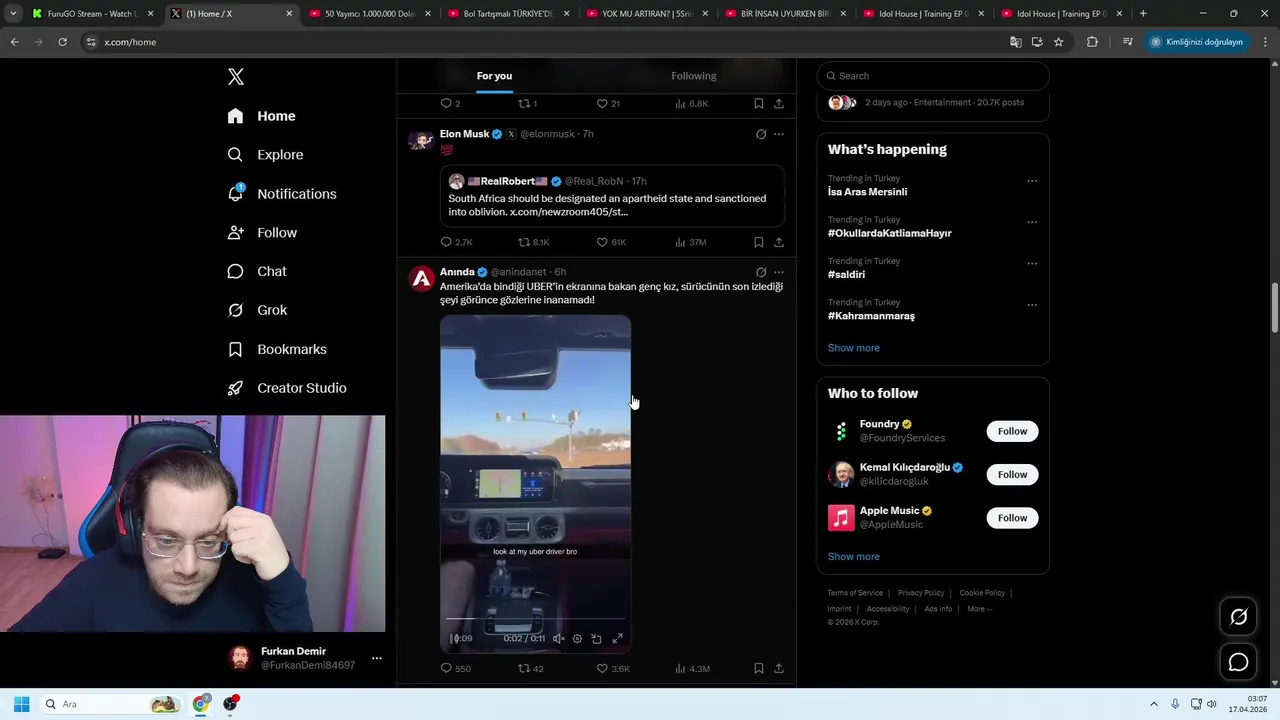
Task: Switch to 'YOK MU ARTIRAN?' browser tab
Action: [646, 14]
